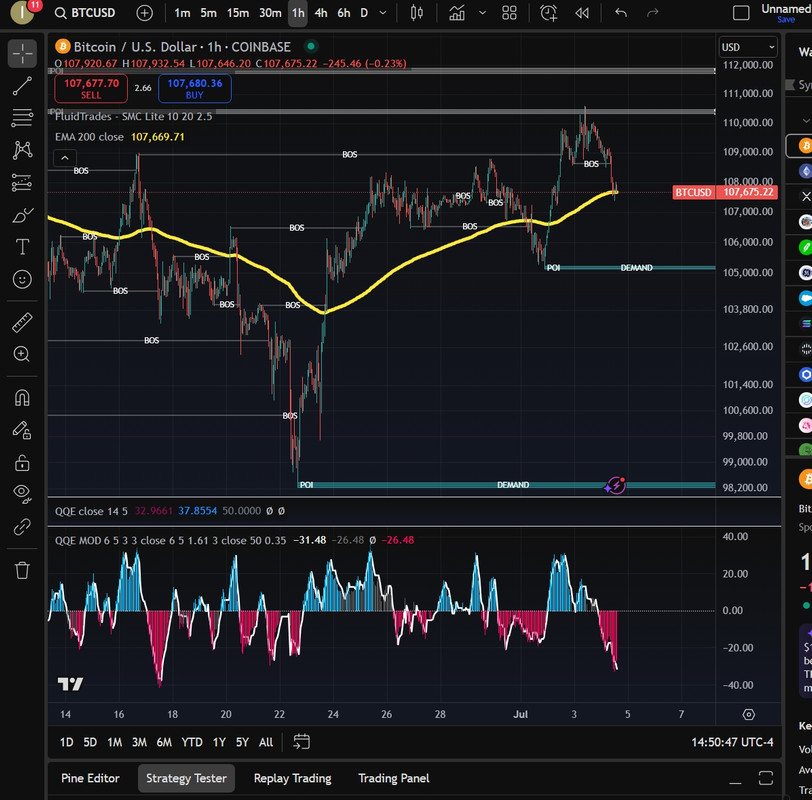Screen dimensions: 812x800
Task: Click the link drawings icon
Action: (22, 527)
